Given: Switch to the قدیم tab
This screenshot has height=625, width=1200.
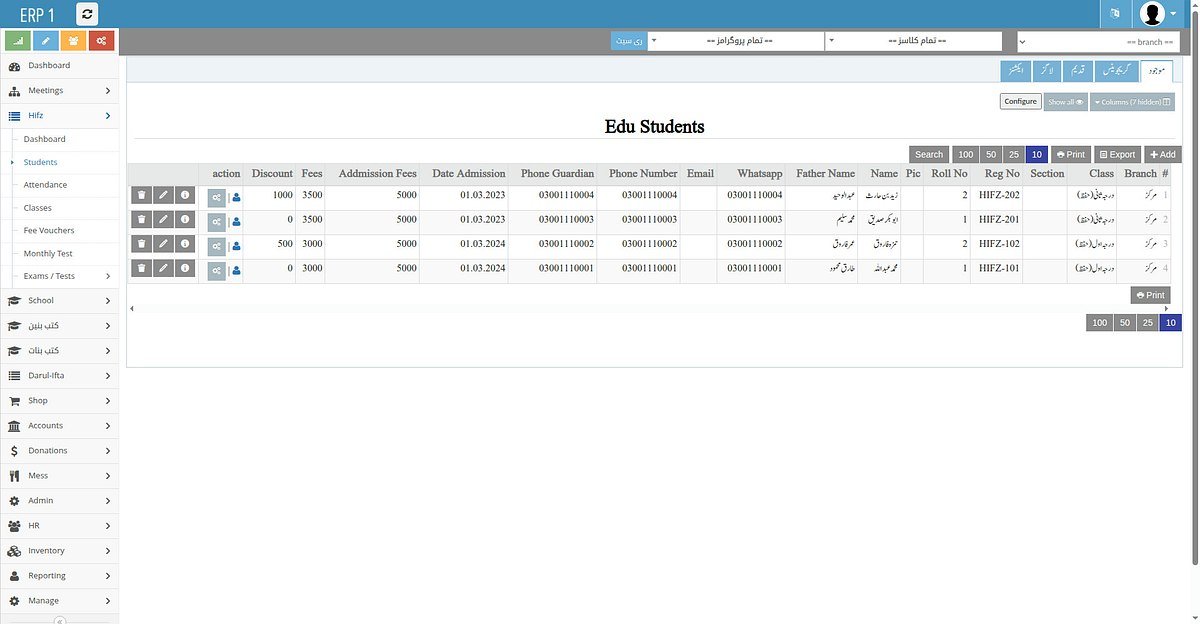Looking at the screenshot, I should click(x=1077, y=71).
